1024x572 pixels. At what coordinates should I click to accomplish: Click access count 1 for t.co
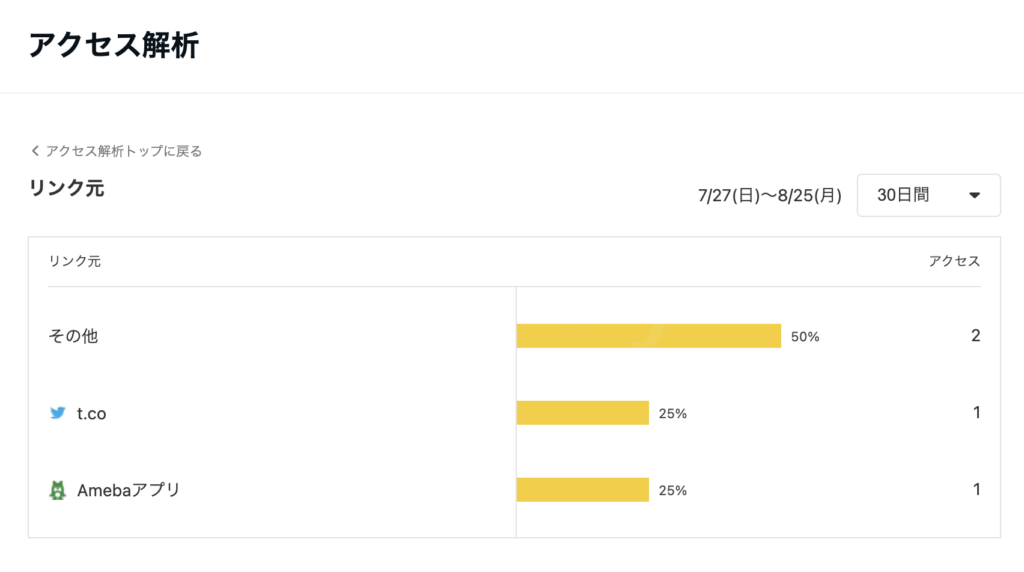pyautogui.click(x=977, y=413)
